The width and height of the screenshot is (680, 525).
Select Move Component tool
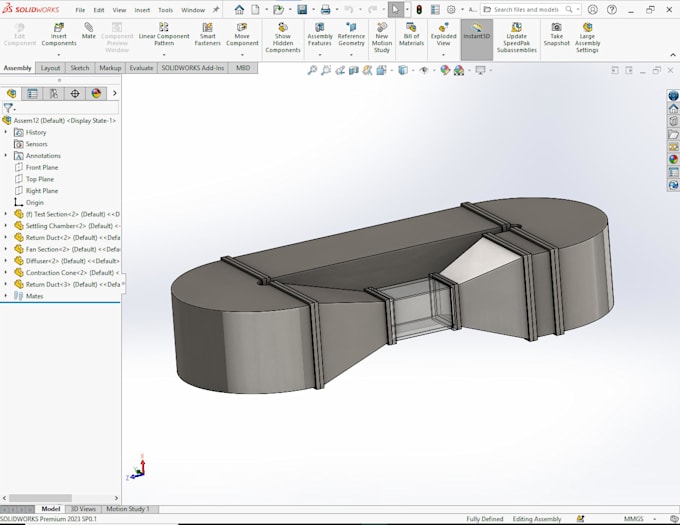[242, 35]
